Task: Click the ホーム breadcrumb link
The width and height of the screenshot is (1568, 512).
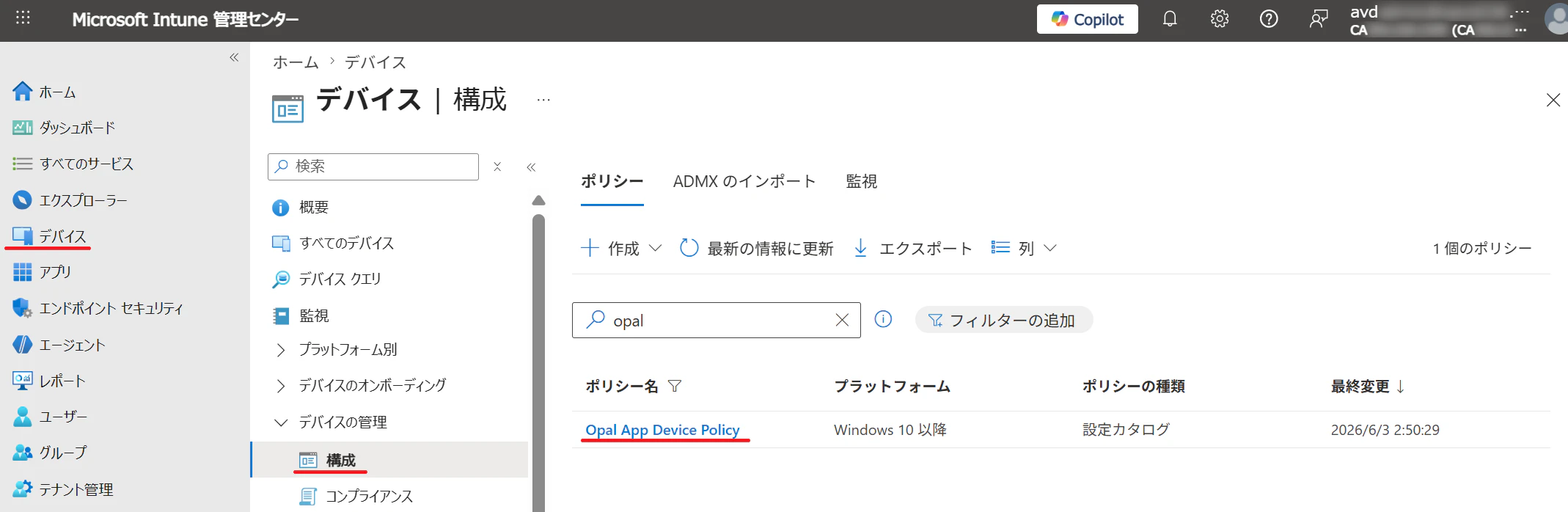Action: [296, 62]
